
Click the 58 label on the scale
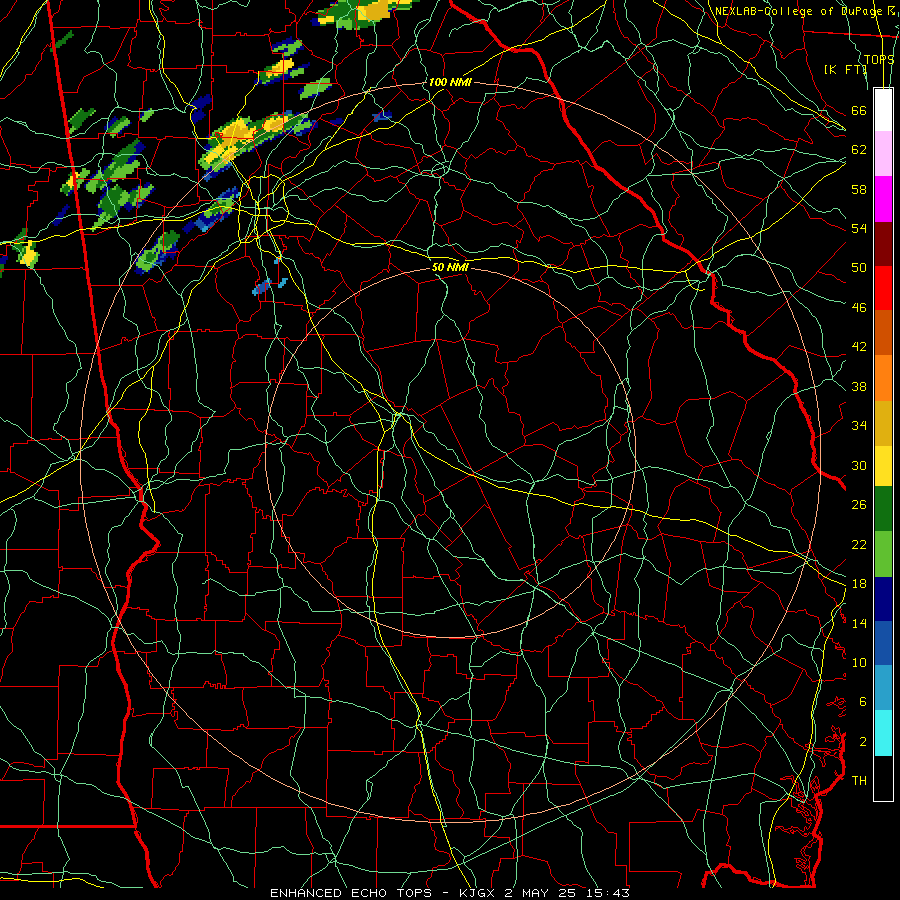click(859, 189)
